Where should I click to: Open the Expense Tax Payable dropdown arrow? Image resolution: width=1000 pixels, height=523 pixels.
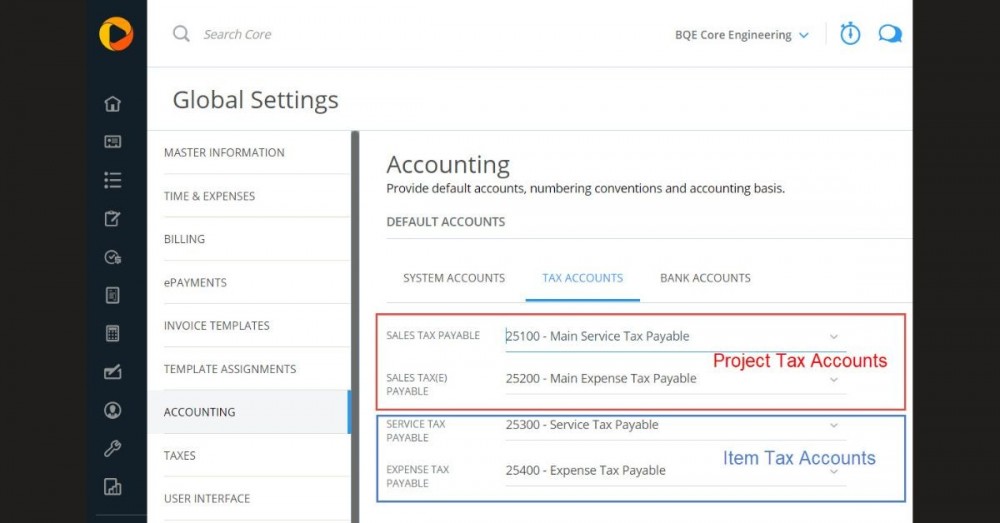pyautogui.click(x=834, y=471)
